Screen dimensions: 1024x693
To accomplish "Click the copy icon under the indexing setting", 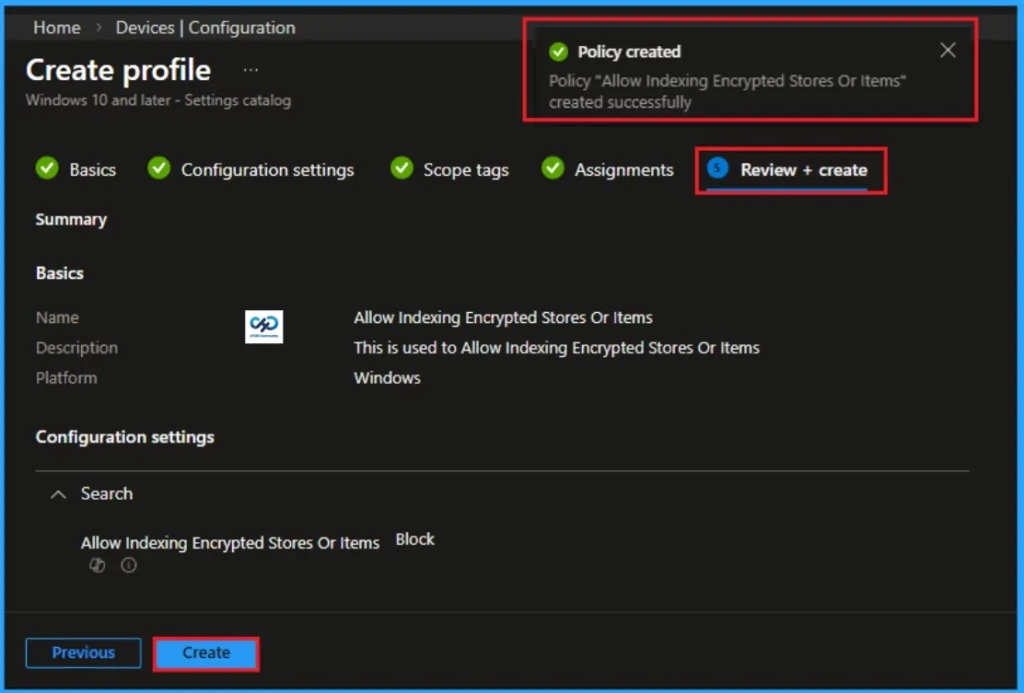I will (97, 565).
